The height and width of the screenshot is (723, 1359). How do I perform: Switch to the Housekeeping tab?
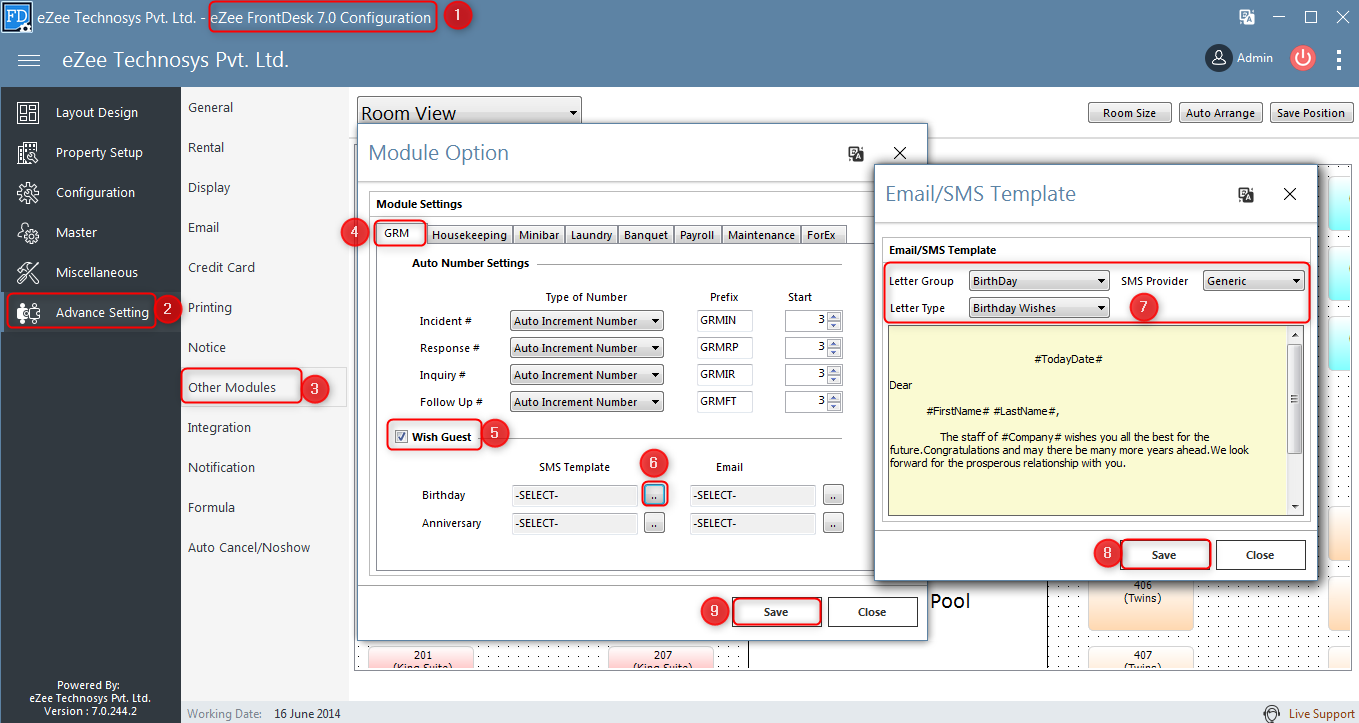click(469, 235)
